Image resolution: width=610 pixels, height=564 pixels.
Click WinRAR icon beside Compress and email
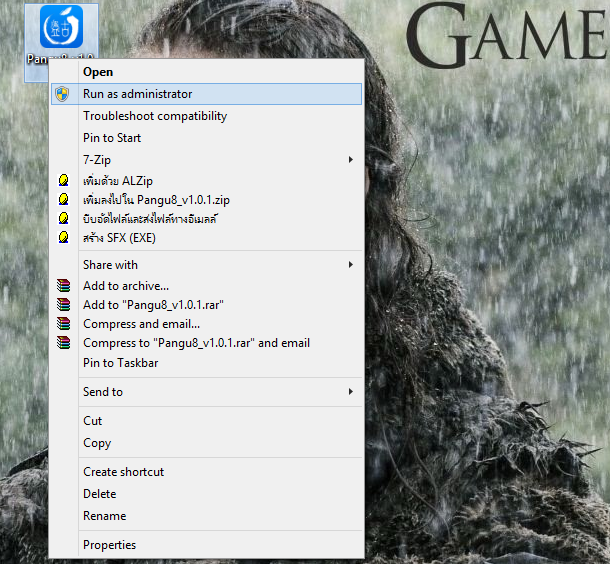(63, 324)
